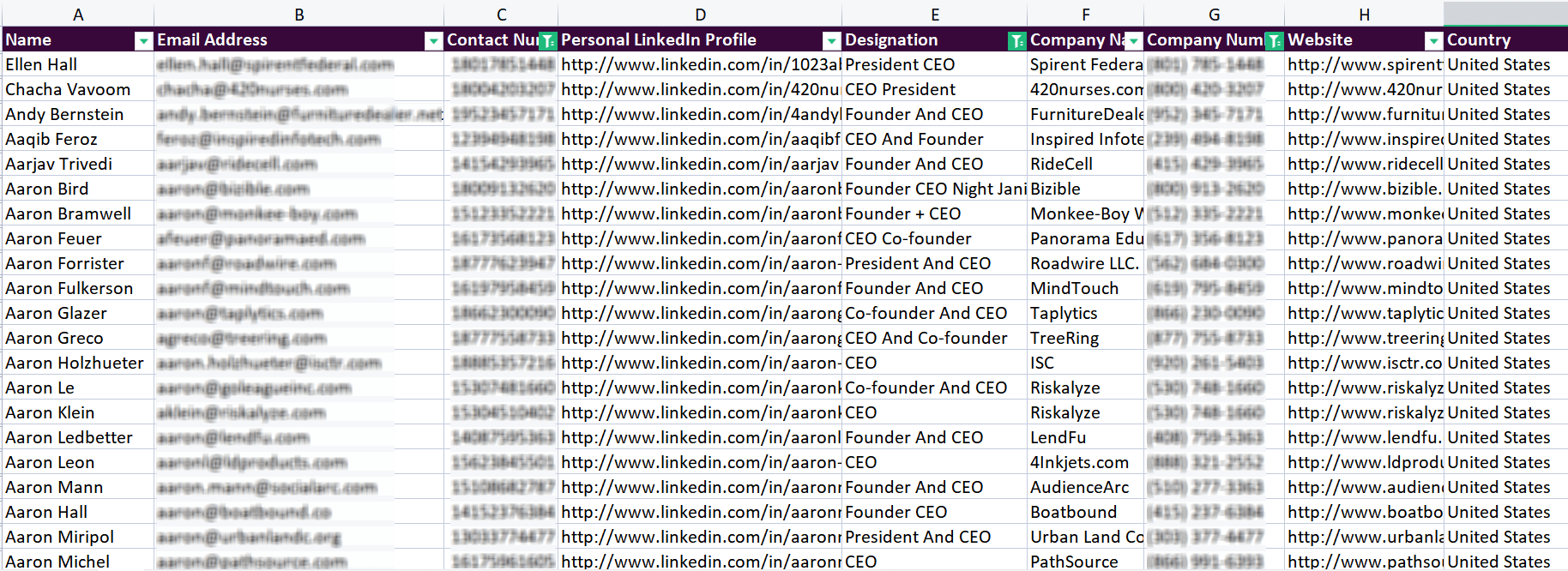
Task: Select the designation Founder + CEO
Action: point(935,213)
